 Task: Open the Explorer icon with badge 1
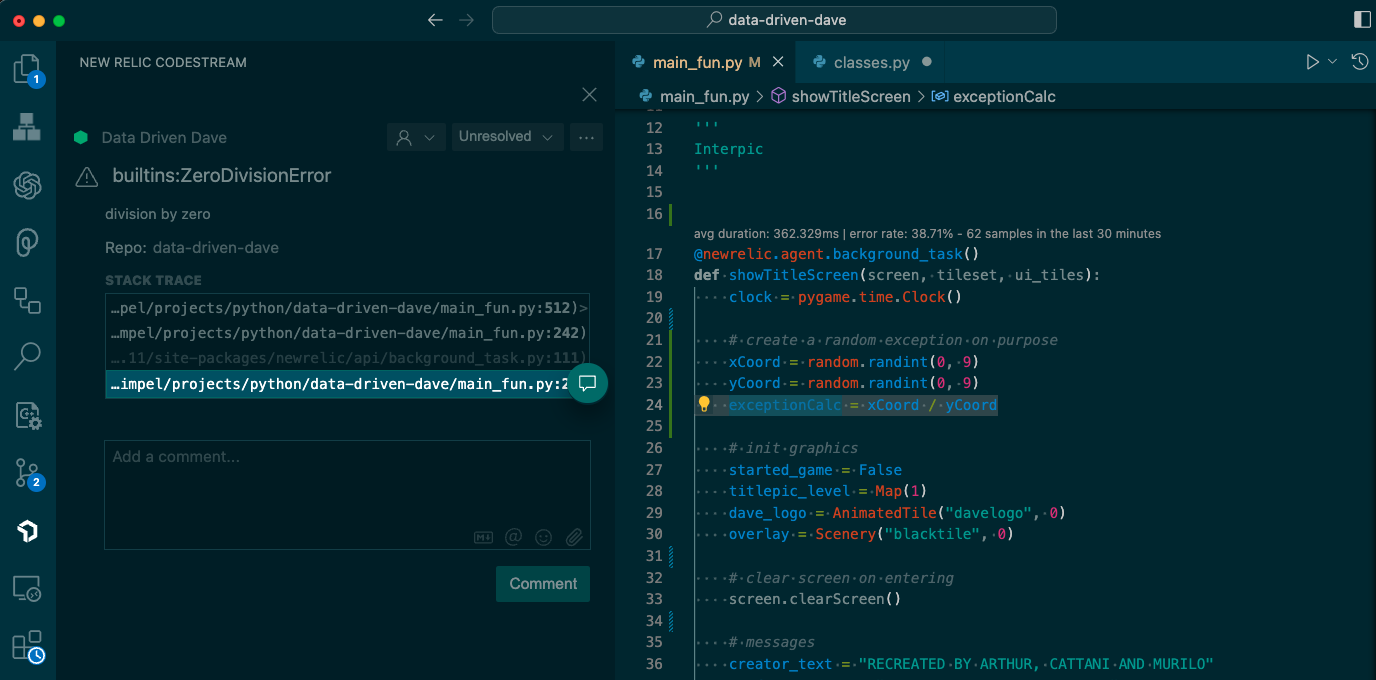pyautogui.click(x=27, y=68)
